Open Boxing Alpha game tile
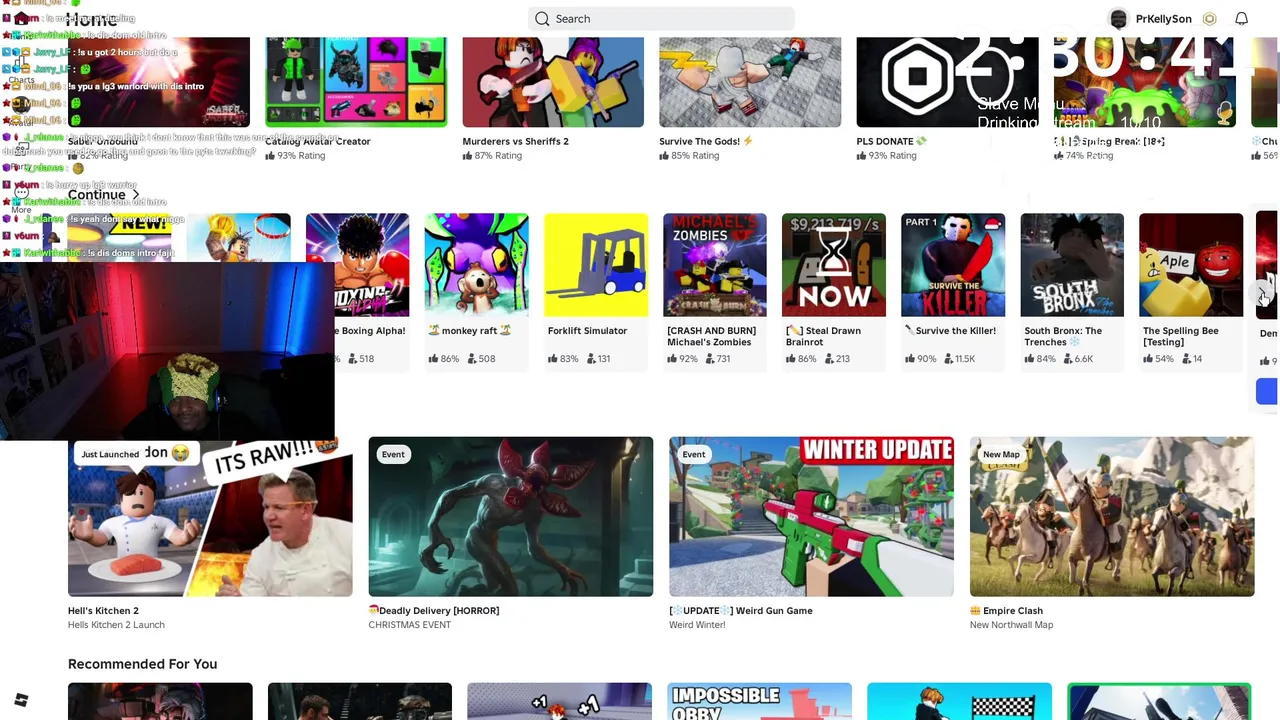 (357, 265)
